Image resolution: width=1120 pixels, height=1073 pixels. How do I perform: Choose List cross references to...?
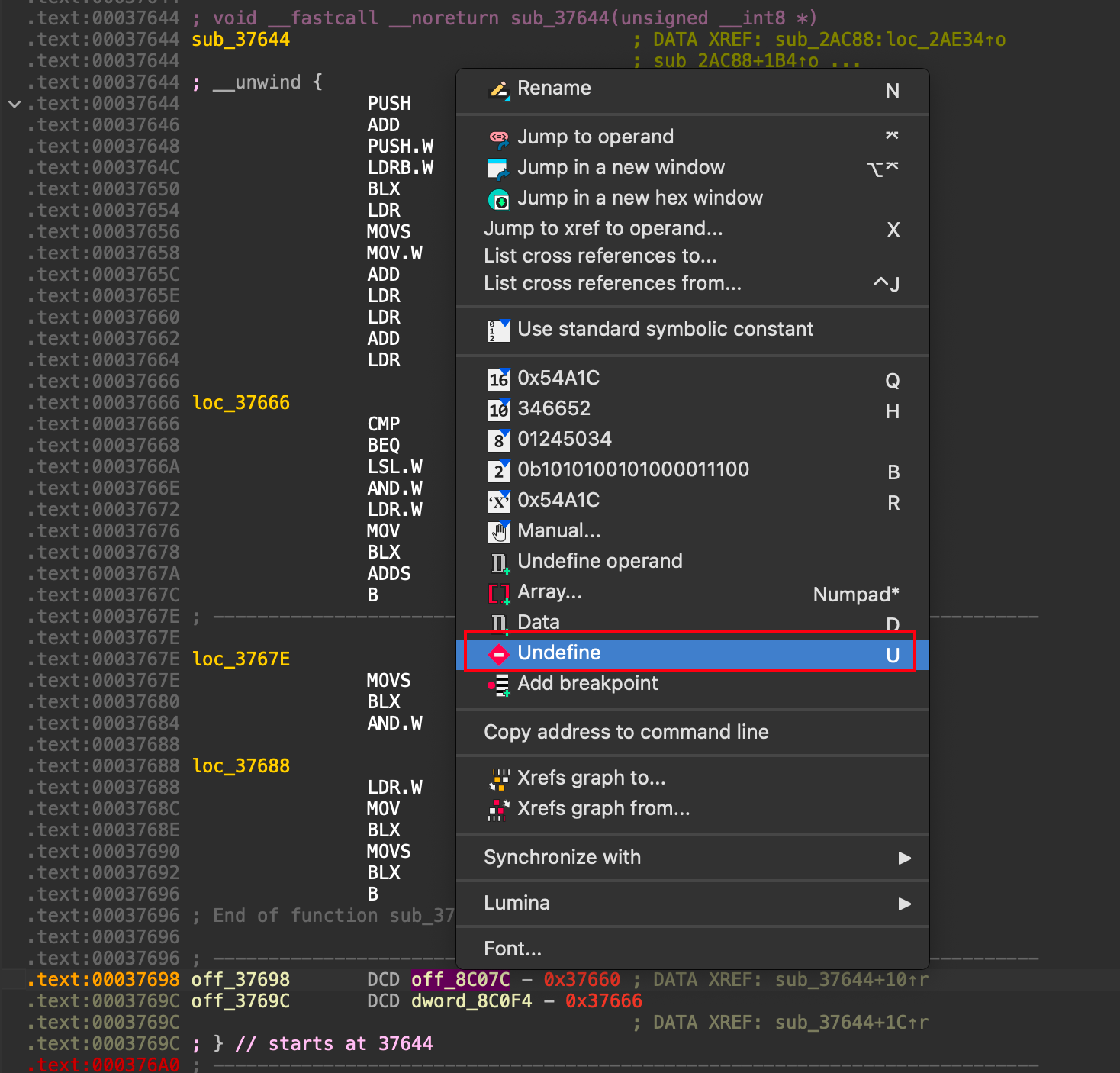(600, 256)
